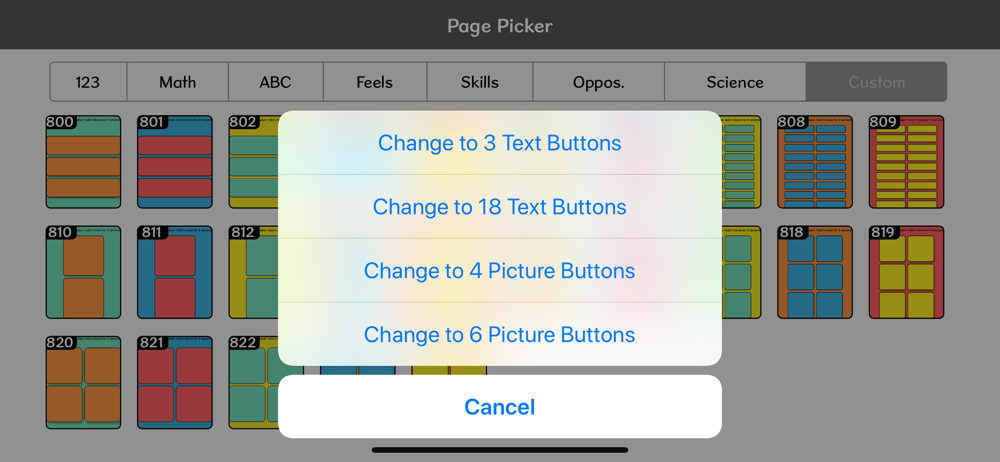This screenshot has width=1000, height=462.
Task: Switch to the 123 tab
Action: coord(89,82)
